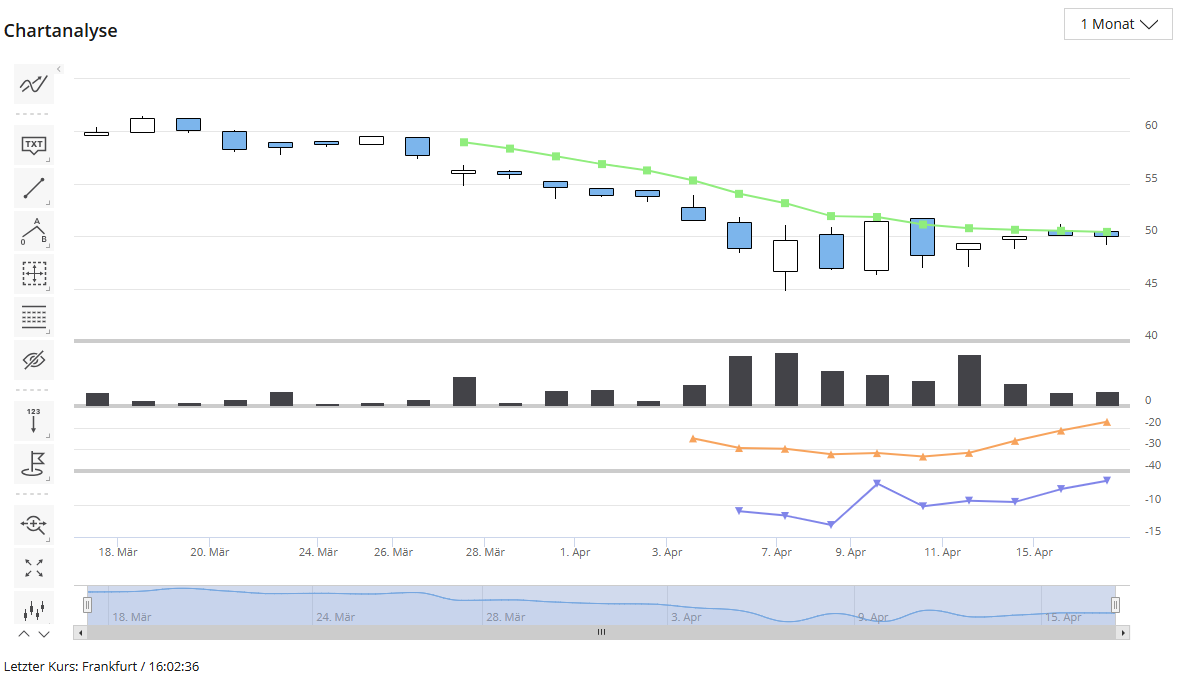Select the A-B pattern drawing tool
Image resolution: width=1182 pixels, height=676 pixels.
(x=34, y=231)
